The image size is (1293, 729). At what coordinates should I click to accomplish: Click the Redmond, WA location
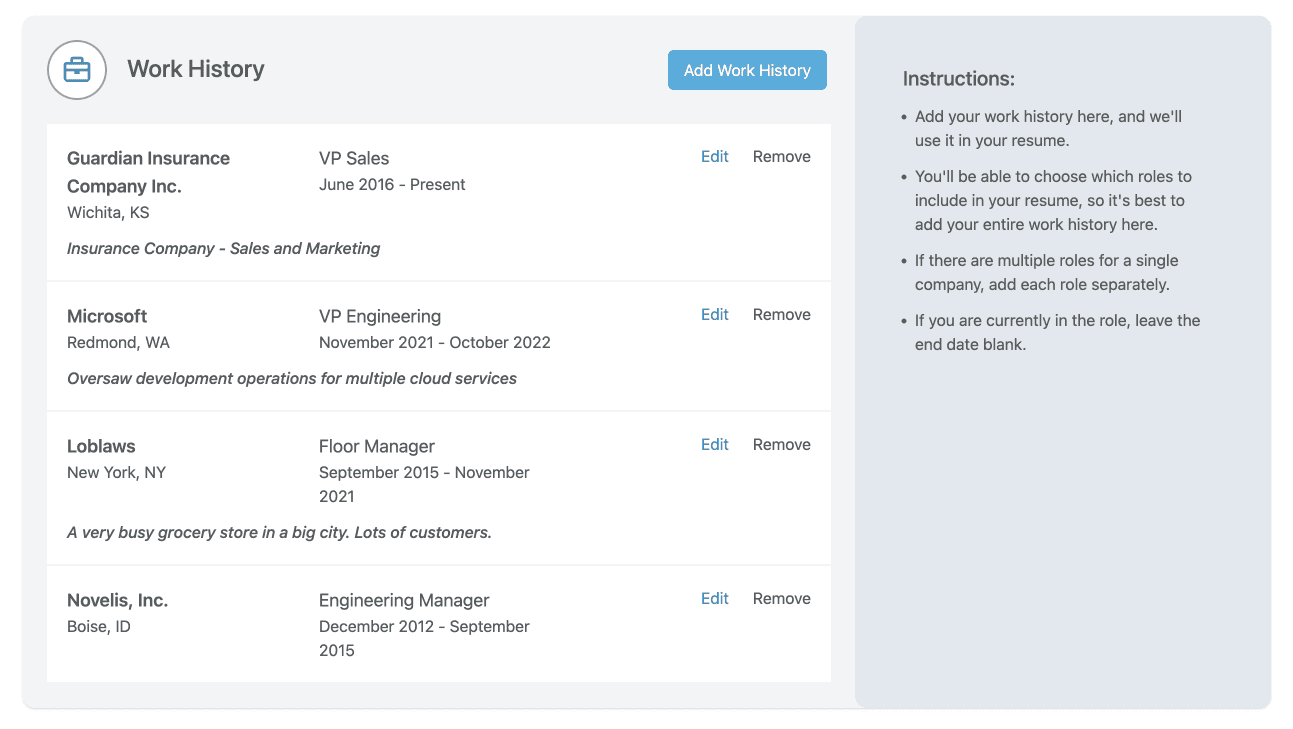click(118, 343)
